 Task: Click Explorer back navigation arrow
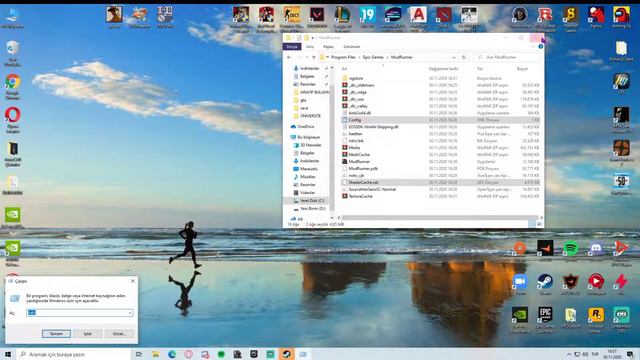pos(289,57)
